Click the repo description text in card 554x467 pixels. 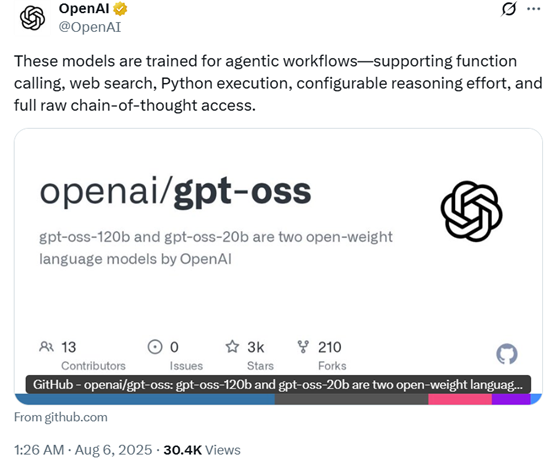click(x=216, y=248)
